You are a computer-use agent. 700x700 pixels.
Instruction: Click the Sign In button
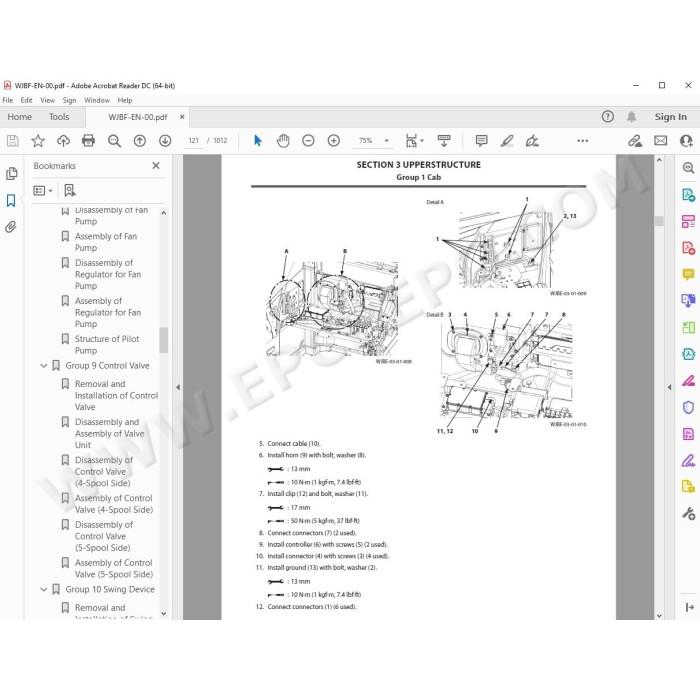click(x=671, y=117)
